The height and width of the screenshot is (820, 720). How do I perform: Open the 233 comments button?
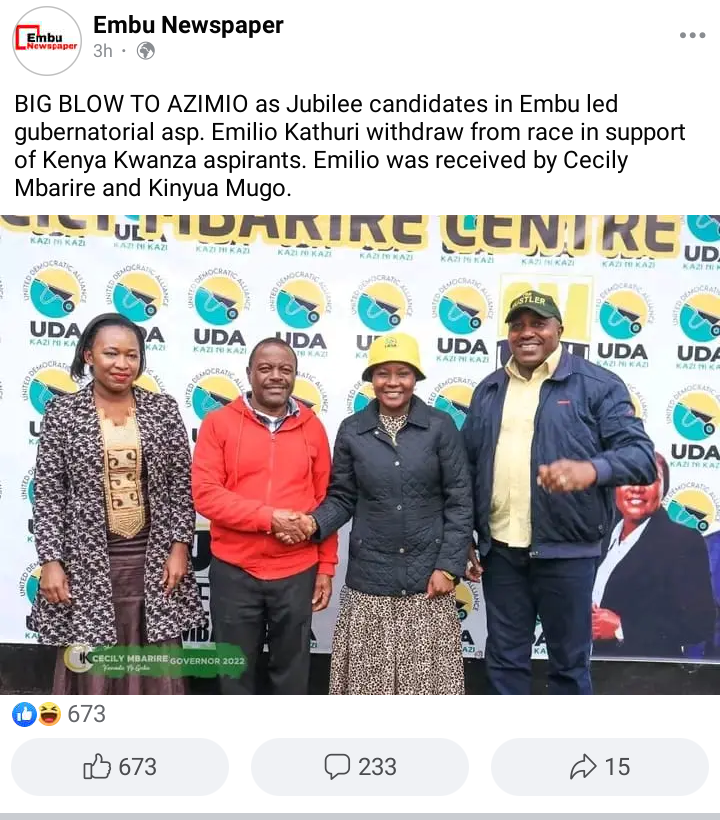pos(360,767)
